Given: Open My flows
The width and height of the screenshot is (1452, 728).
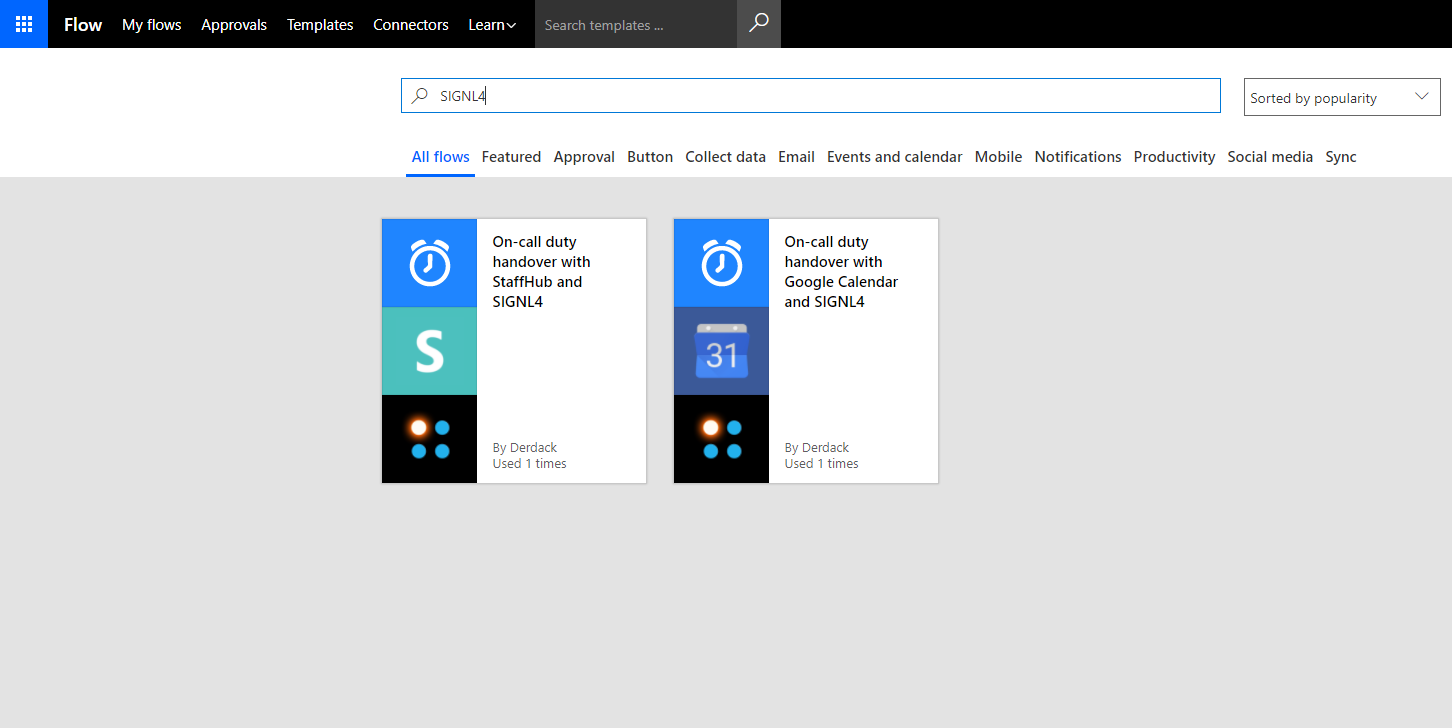Looking at the screenshot, I should (152, 25).
